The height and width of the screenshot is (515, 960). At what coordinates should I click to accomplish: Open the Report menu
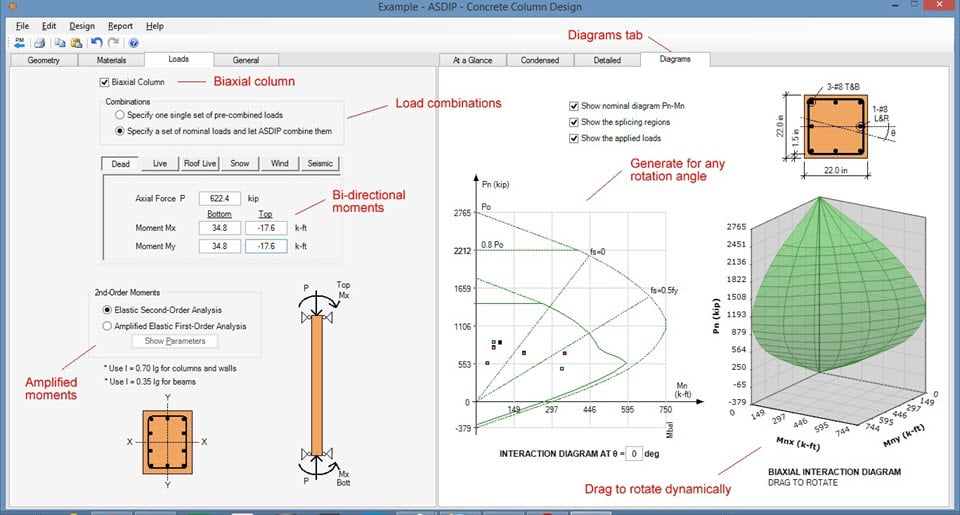pyautogui.click(x=120, y=26)
